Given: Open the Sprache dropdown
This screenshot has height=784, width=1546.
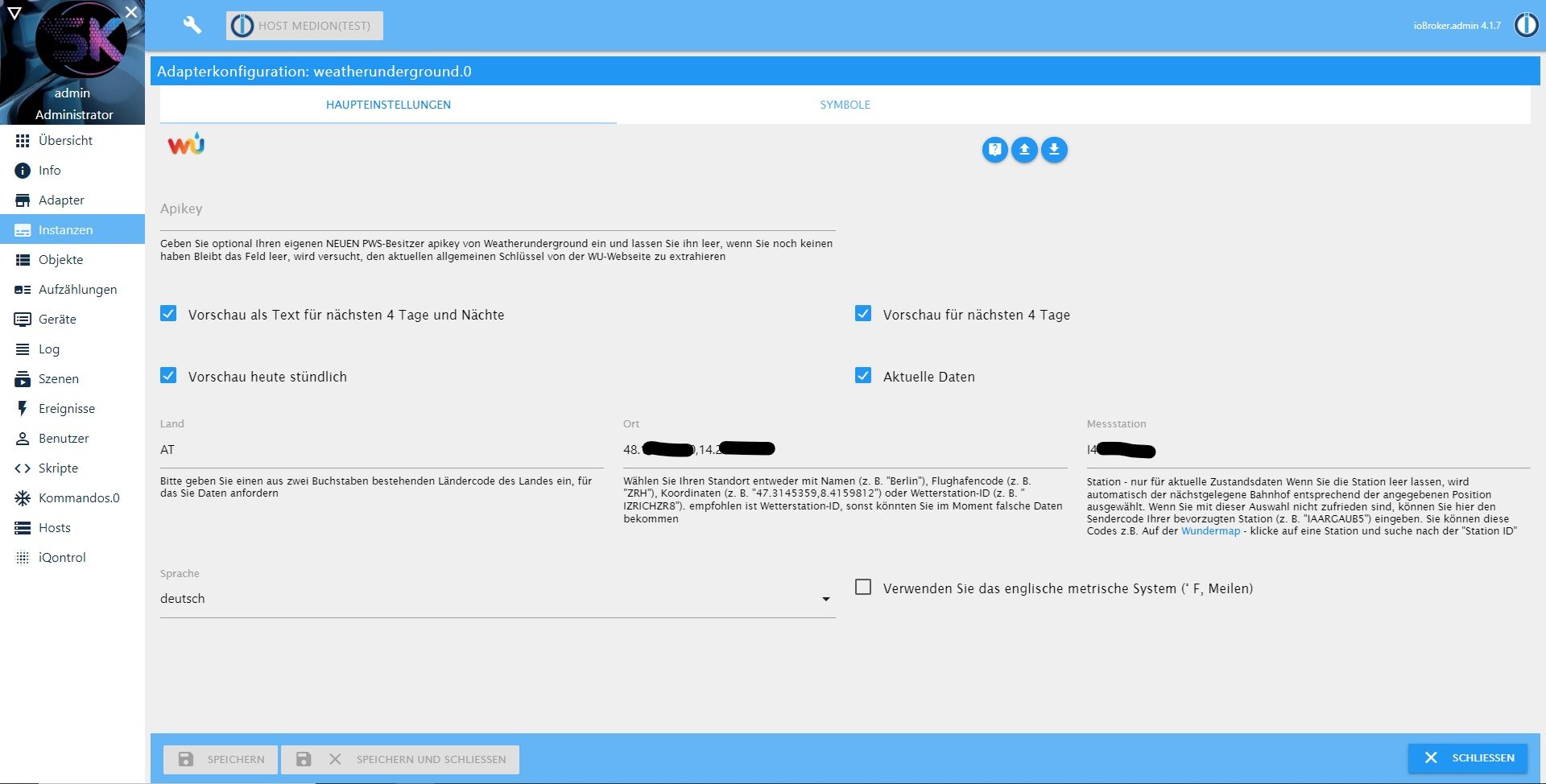Looking at the screenshot, I should [825, 599].
